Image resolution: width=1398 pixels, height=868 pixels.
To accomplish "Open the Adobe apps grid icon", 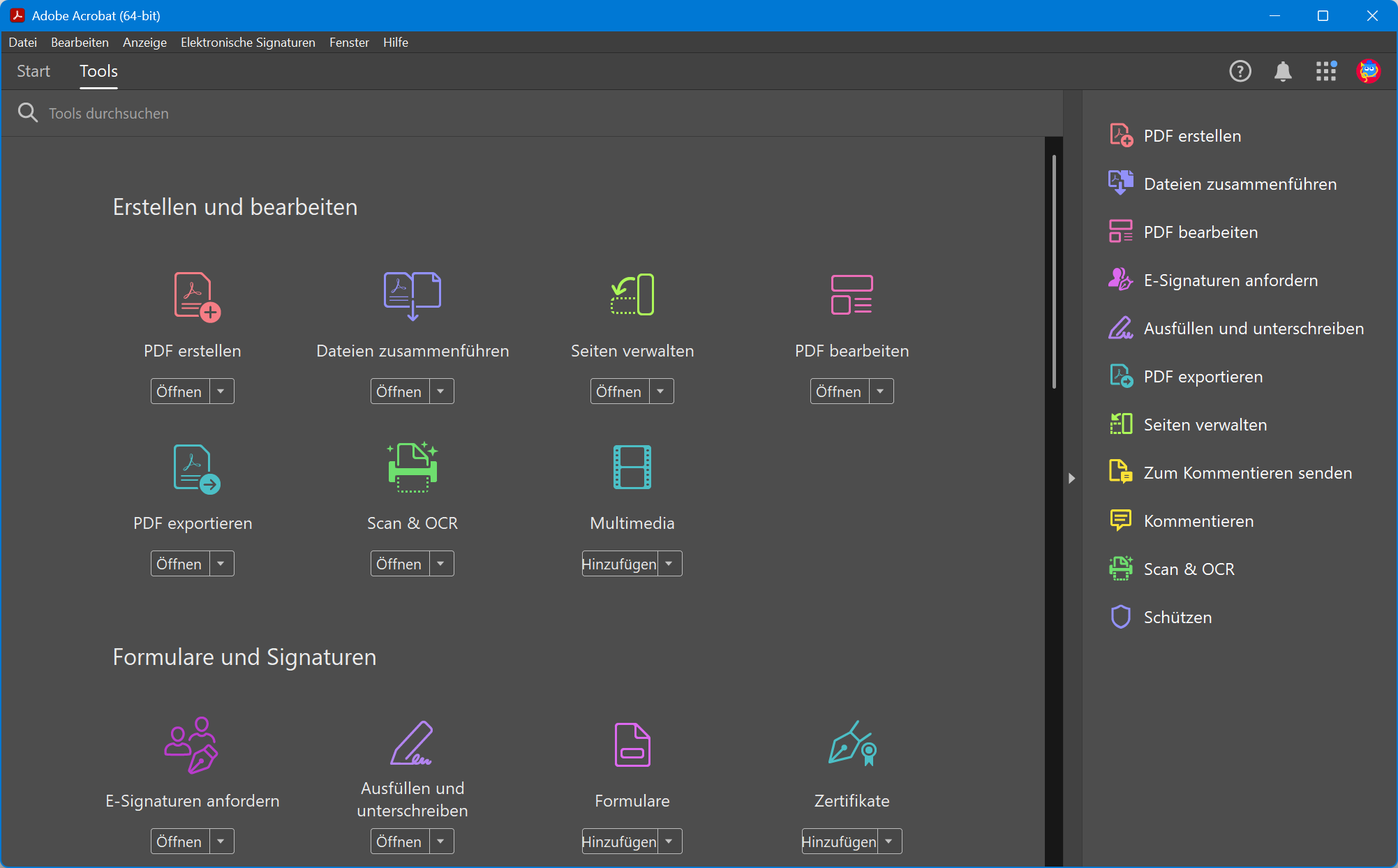I will (1326, 71).
